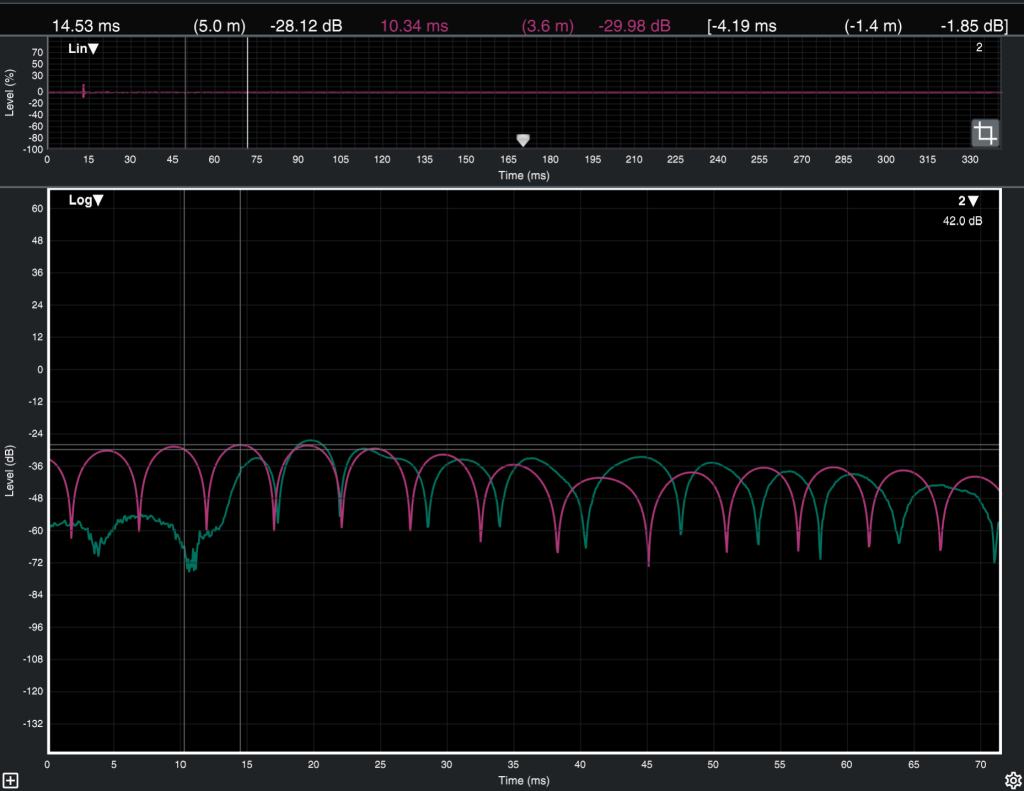Click the magenta (3.6 m) distance readout
The height and width of the screenshot is (791, 1024).
click(547, 25)
